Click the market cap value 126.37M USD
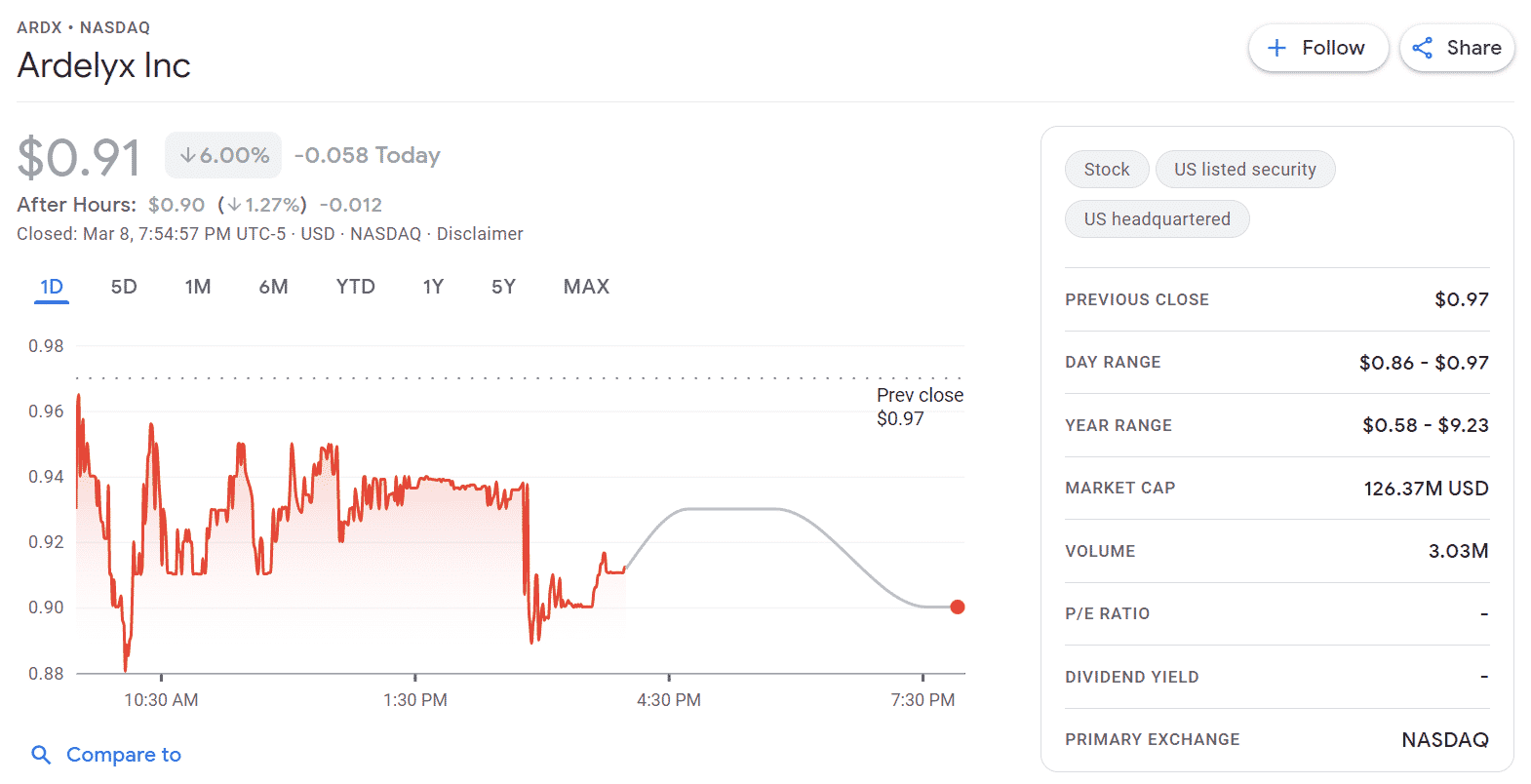This screenshot has height=784, width=1531. pos(1426,489)
